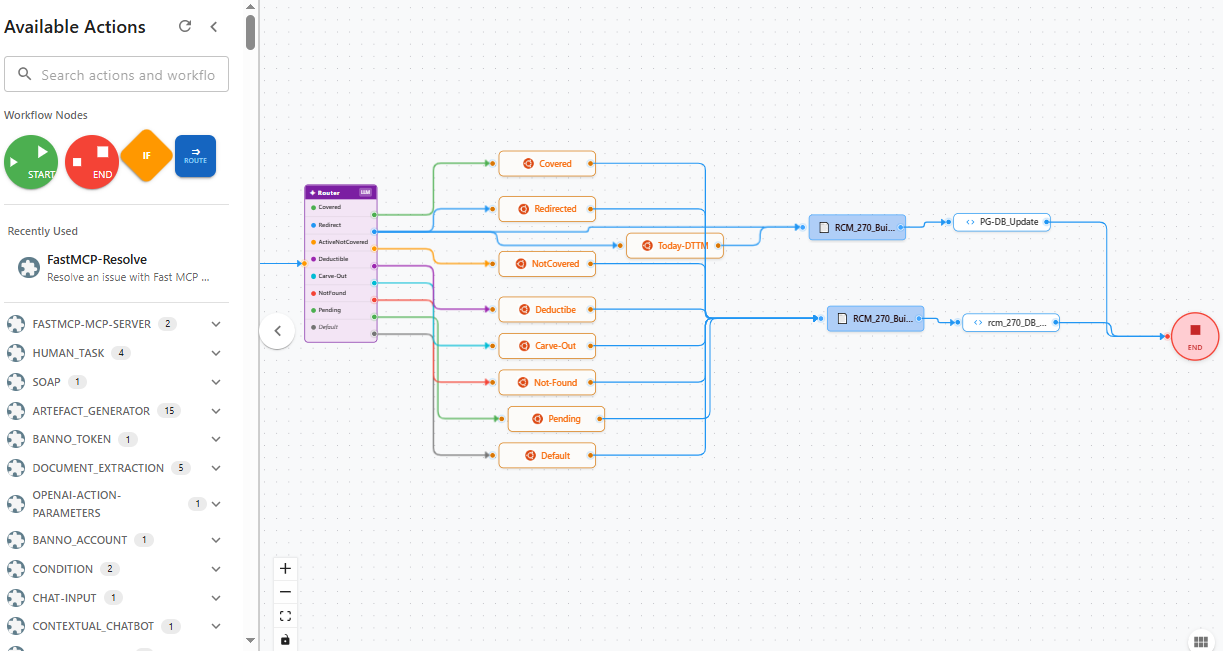Click the round sidebar collapse arrow button
Viewport: 1223px width, 651px height.
(277, 330)
